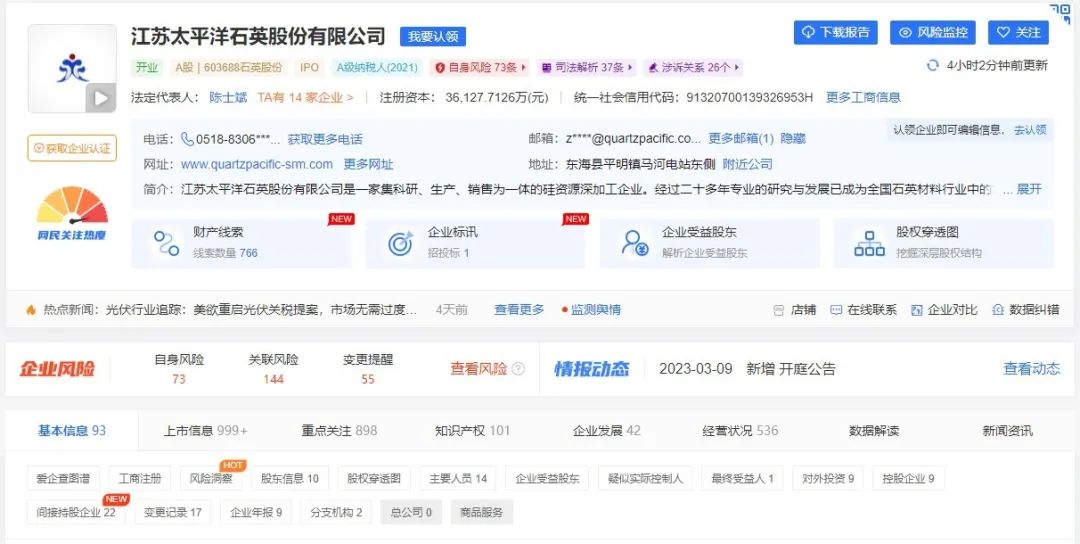Switch to 知识产权 101 tab
This screenshot has width=1080, height=544.
(x=472, y=430)
